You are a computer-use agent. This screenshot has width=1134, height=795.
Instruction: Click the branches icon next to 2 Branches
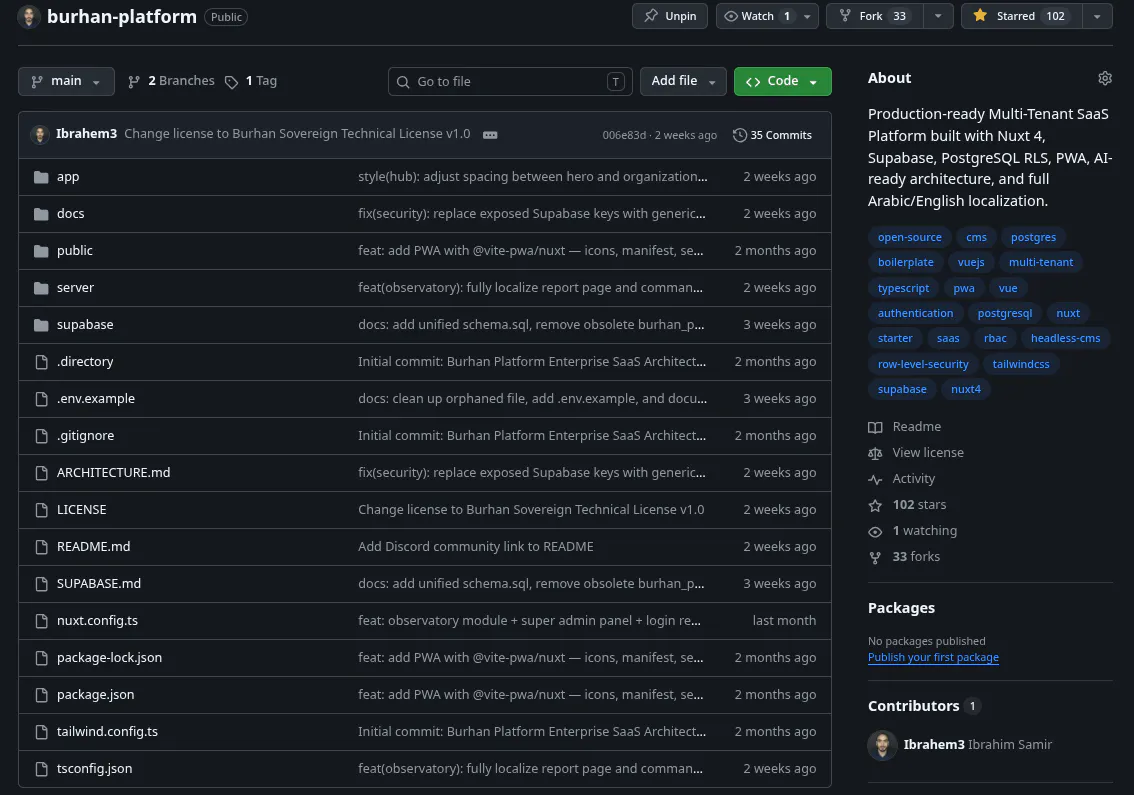[x=134, y=82]
